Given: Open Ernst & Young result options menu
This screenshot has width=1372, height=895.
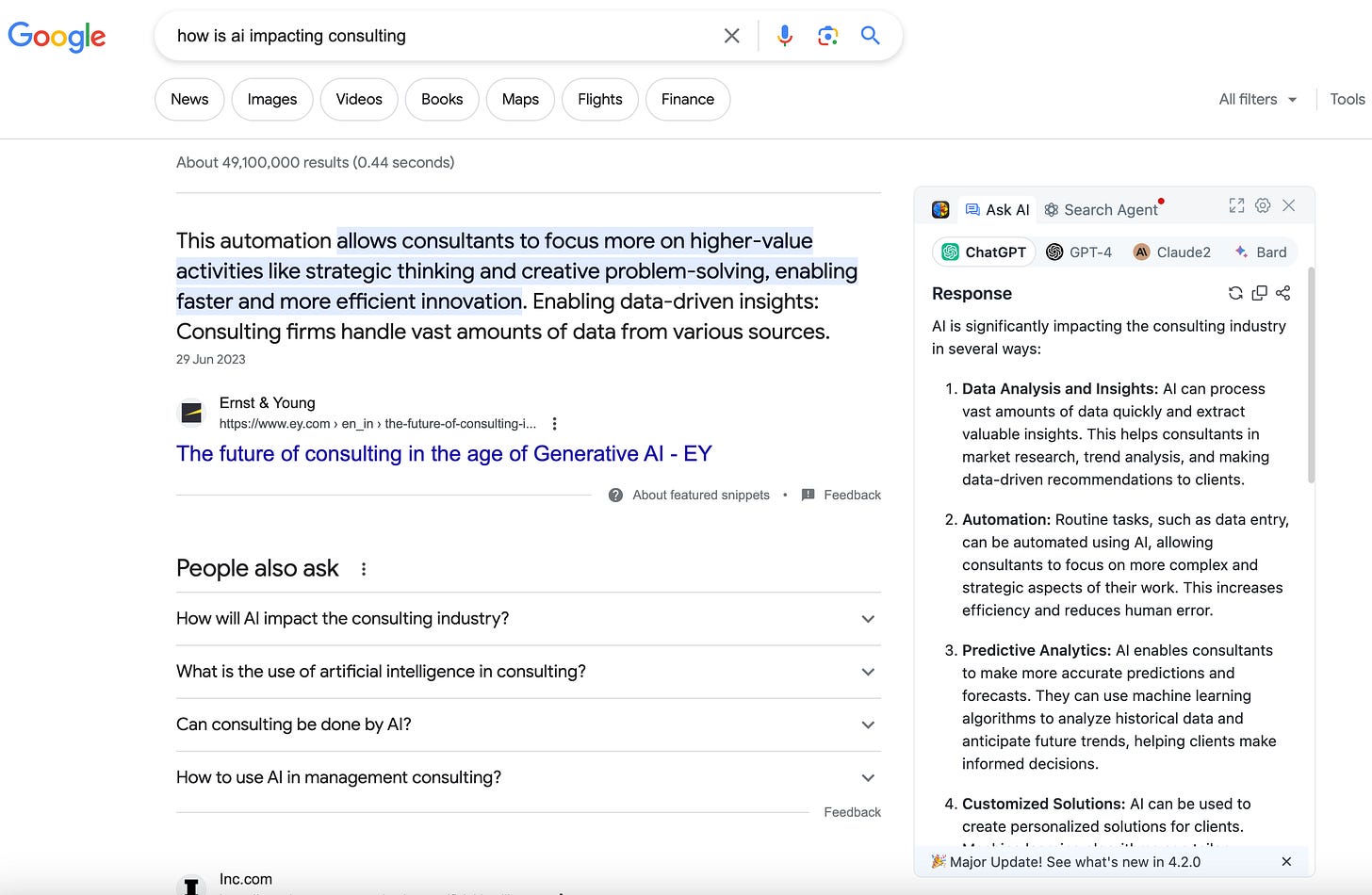Looking at the screenshot, I should point(554,424).
